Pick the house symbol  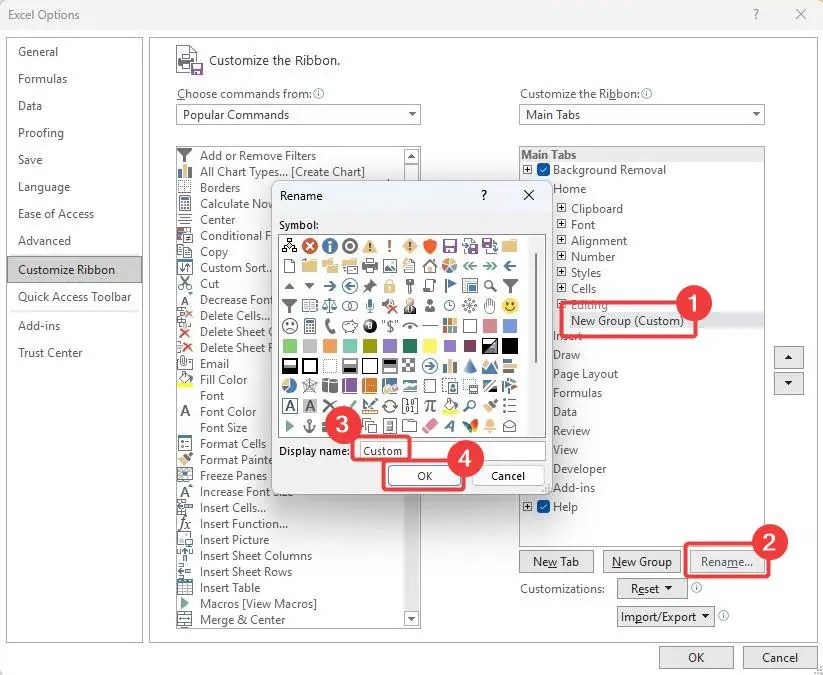click(430, 266)
